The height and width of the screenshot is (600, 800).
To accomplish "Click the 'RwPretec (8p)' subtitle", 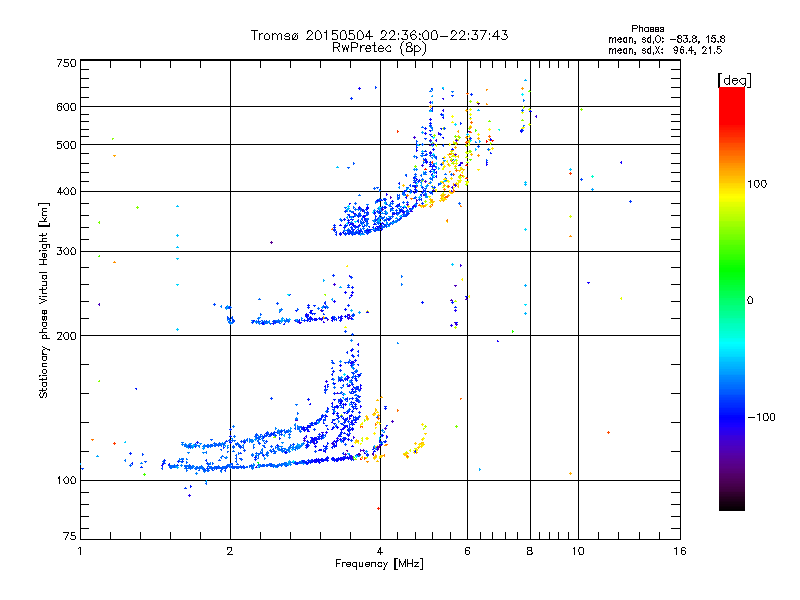I will pos(379,48).
